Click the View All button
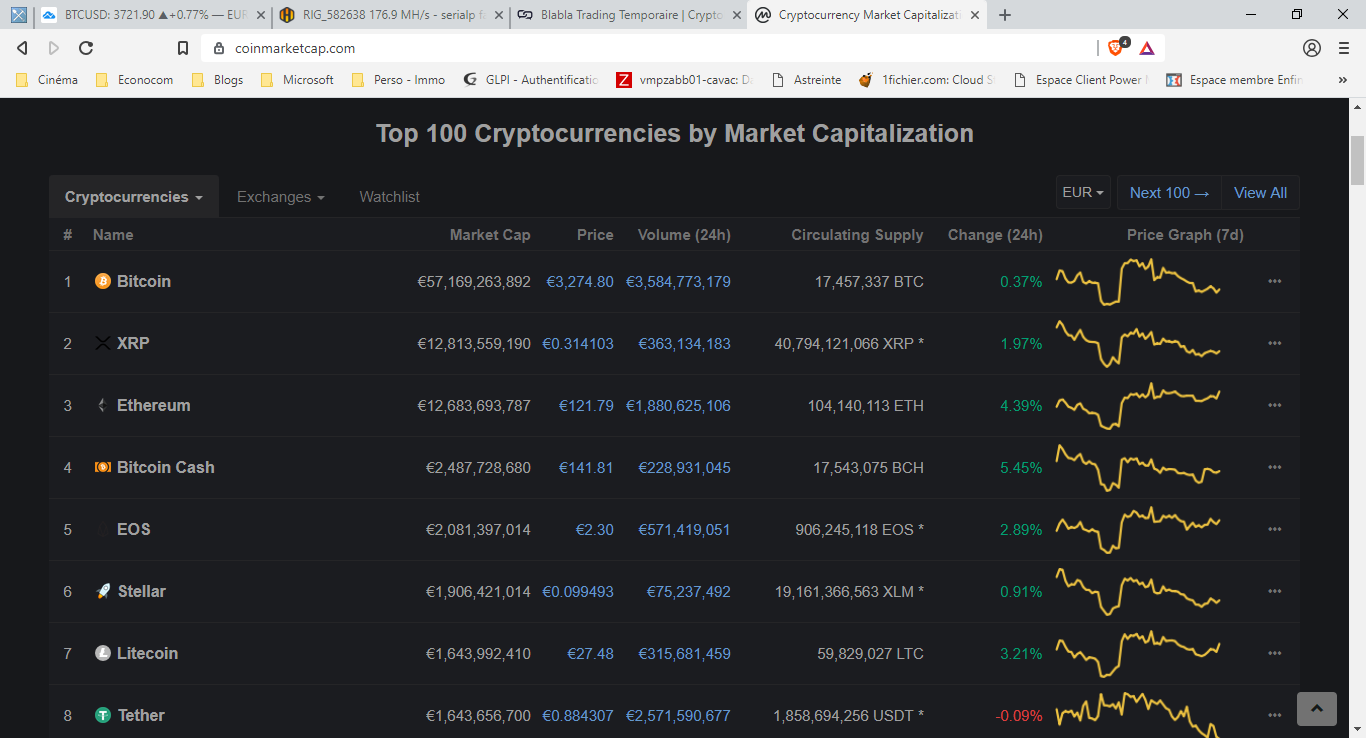Viewport: 1366px width, 738px height. [1260, 193]
